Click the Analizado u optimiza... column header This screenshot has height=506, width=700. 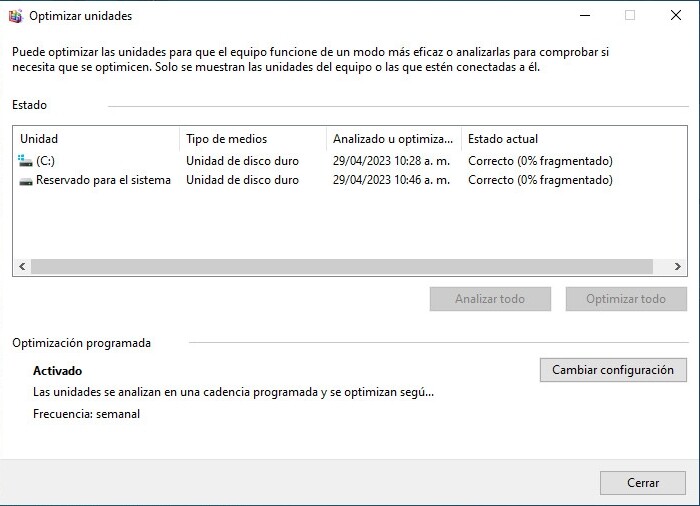point(393,139)
